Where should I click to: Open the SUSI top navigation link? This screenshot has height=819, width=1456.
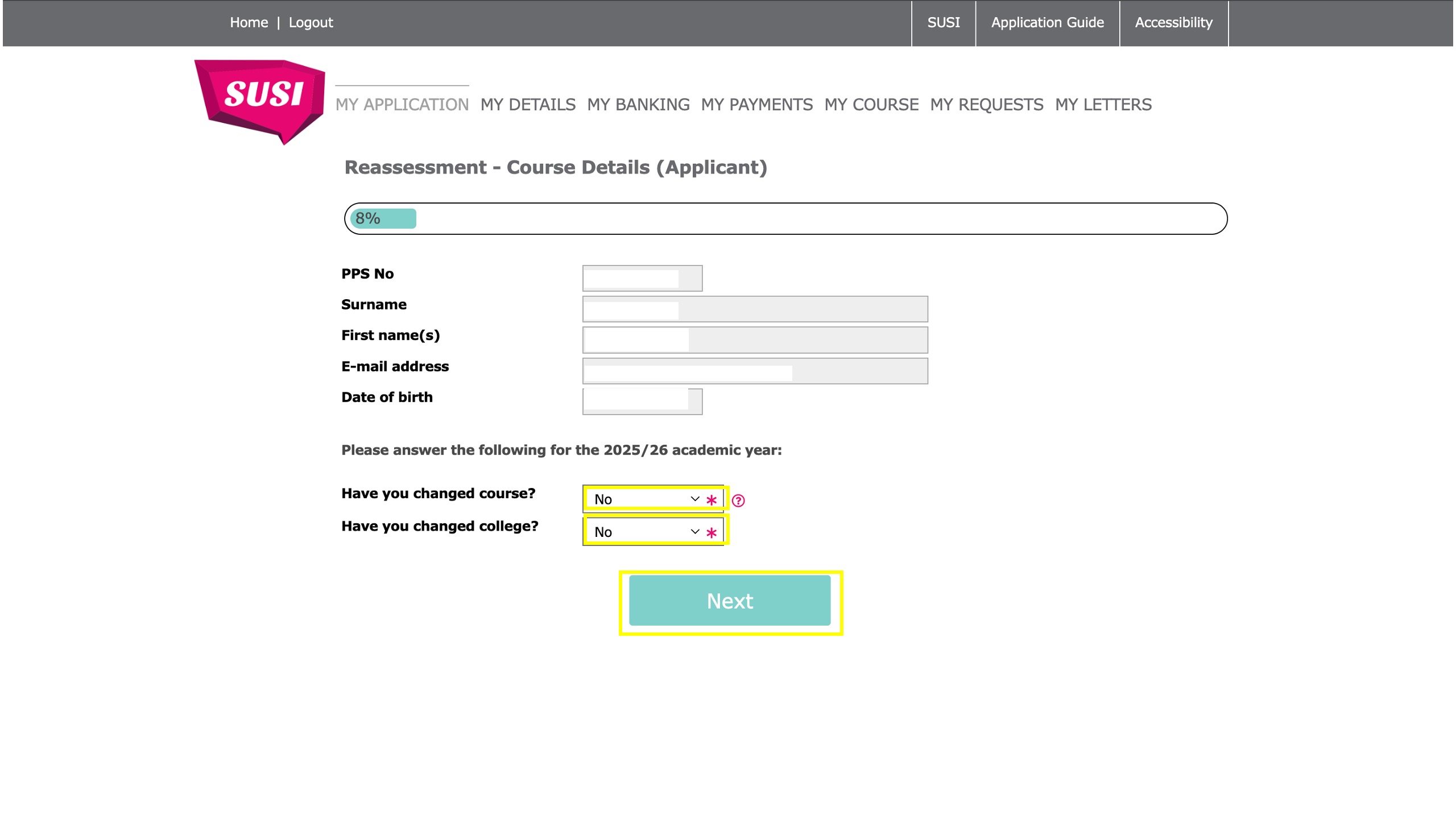click(x=944, y=23)
